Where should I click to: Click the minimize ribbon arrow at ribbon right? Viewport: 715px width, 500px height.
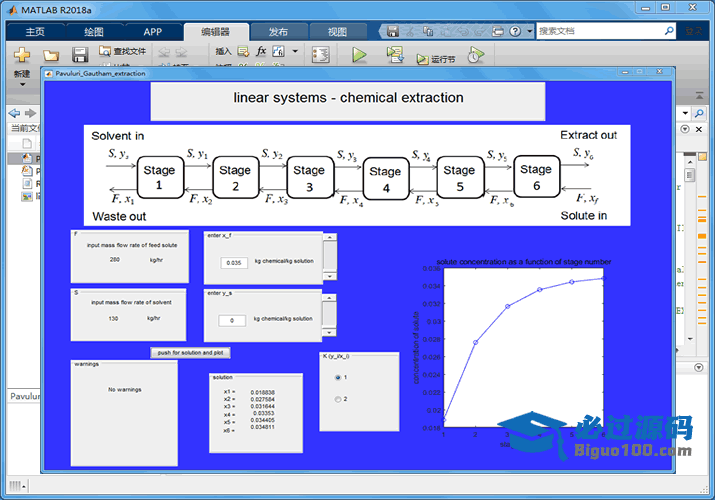(699, 95)
